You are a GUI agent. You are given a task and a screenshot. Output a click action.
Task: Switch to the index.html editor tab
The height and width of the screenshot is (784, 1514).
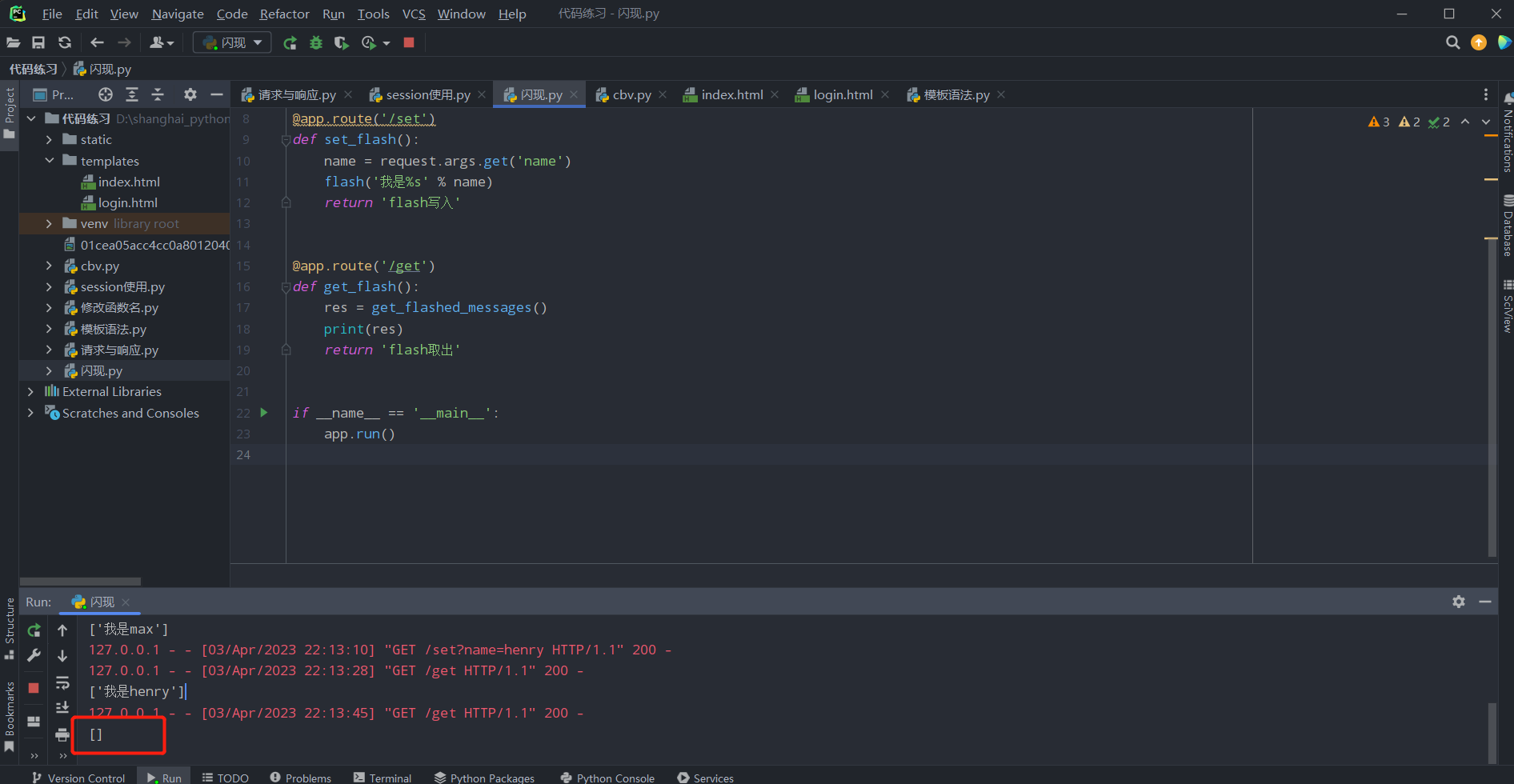tap(731, 94)
